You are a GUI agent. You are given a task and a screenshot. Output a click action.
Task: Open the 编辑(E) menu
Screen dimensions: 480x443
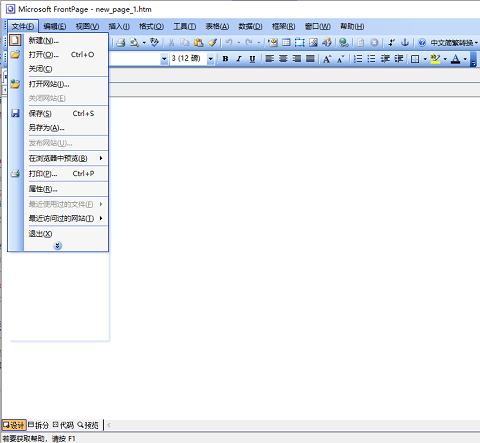pyautogui.click(x=55, y=26)
